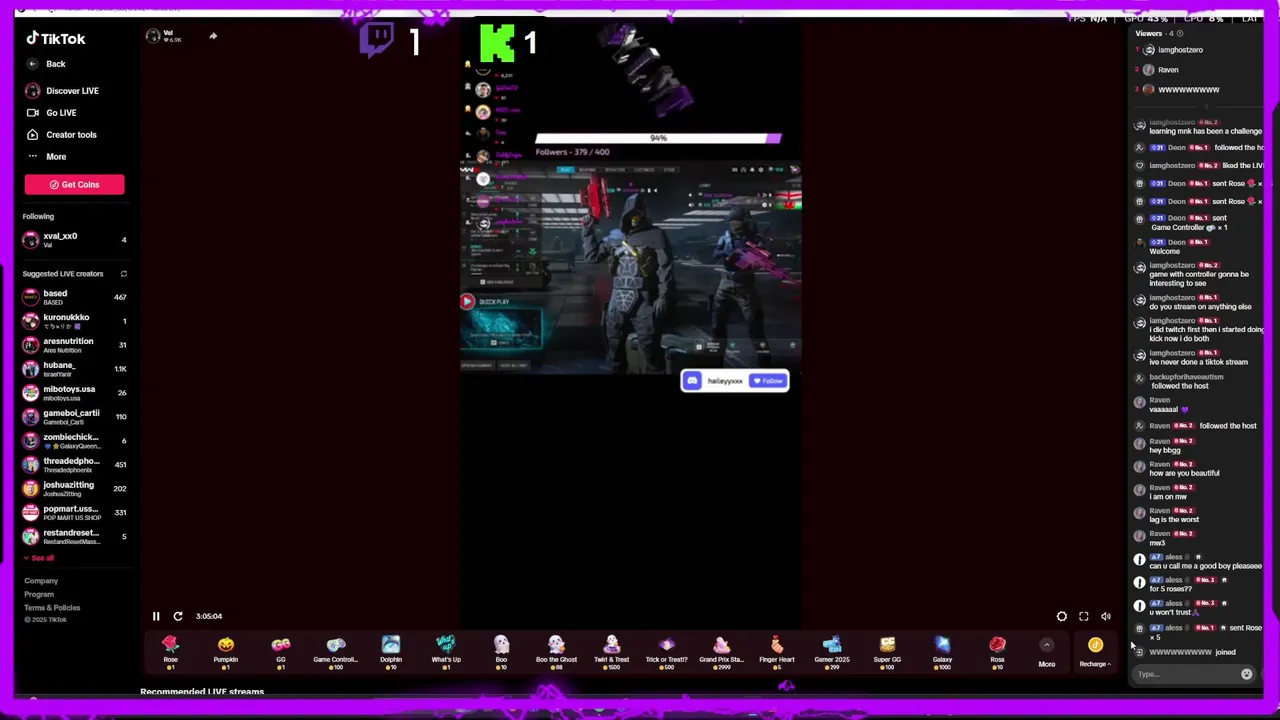
Task: Send Rosa gift
Action: 997,650
